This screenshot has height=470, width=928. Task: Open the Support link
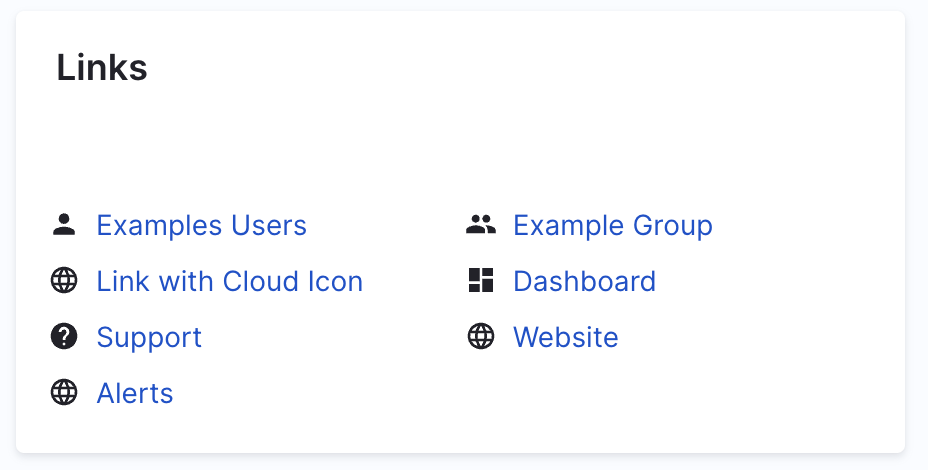(149, 338)
